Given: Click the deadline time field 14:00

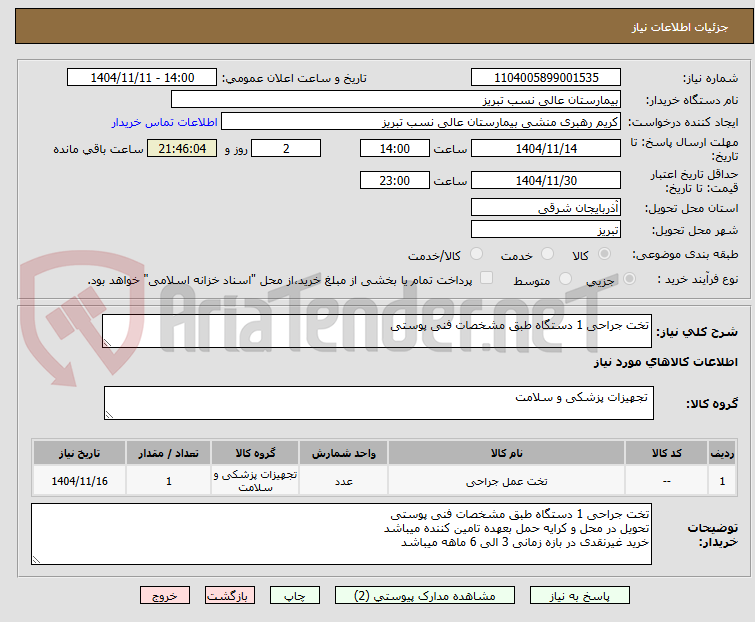Looking at the screenshot, I should pos(394,148).
